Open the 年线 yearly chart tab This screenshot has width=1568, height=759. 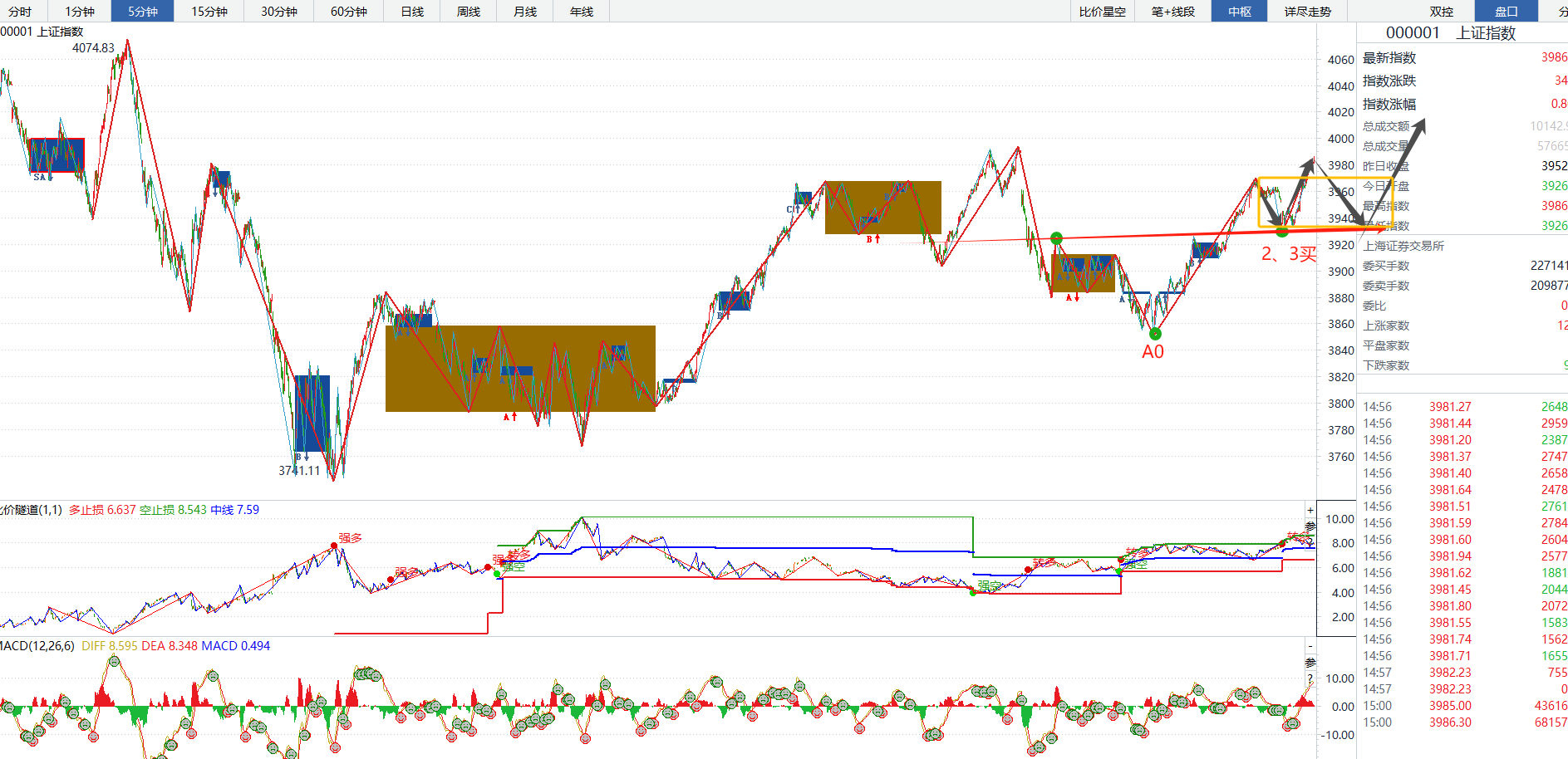582,12
